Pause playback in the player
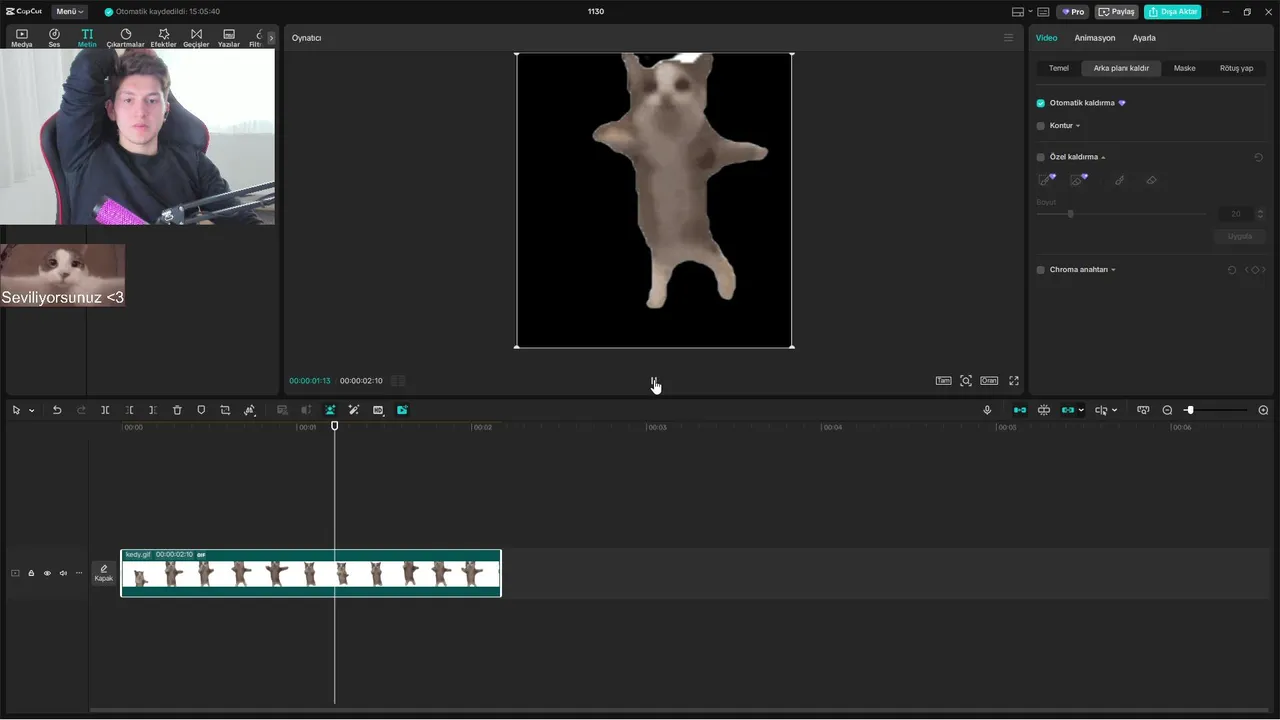This screenshot has height=720, width=1280. [654, 381]
